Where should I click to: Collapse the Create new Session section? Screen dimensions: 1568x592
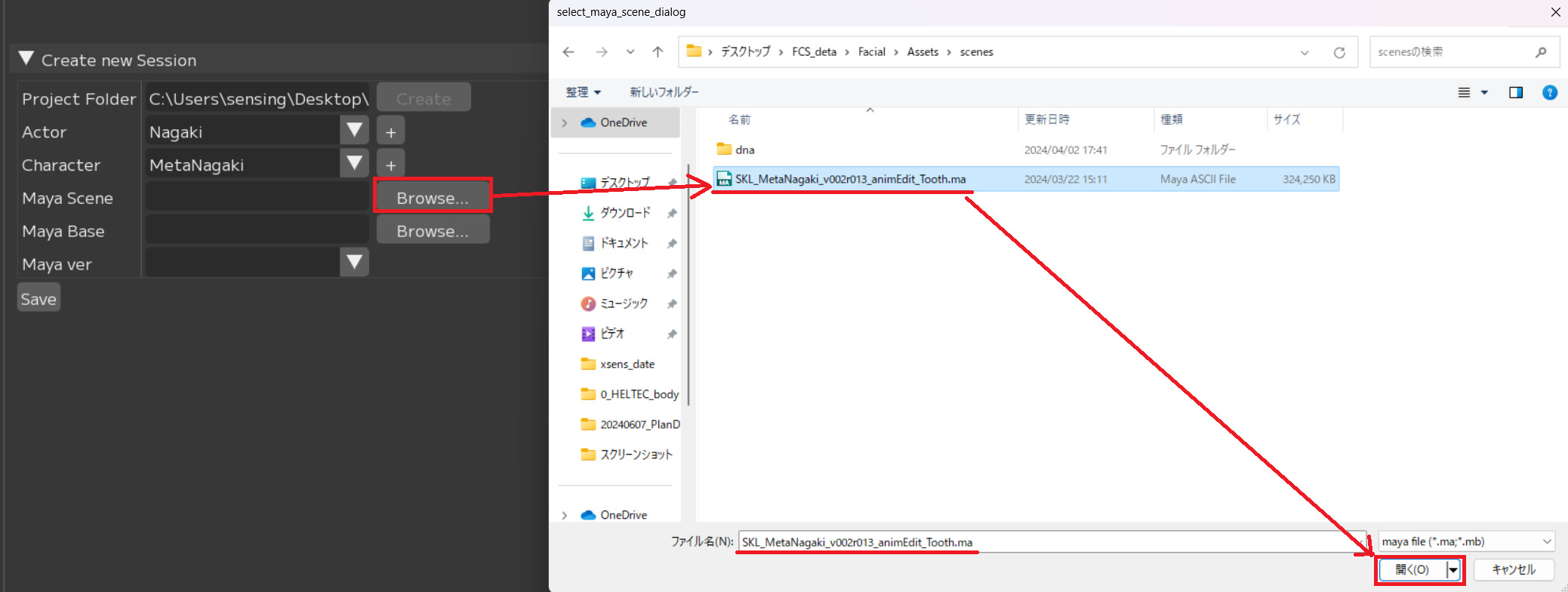pos(26,59)
